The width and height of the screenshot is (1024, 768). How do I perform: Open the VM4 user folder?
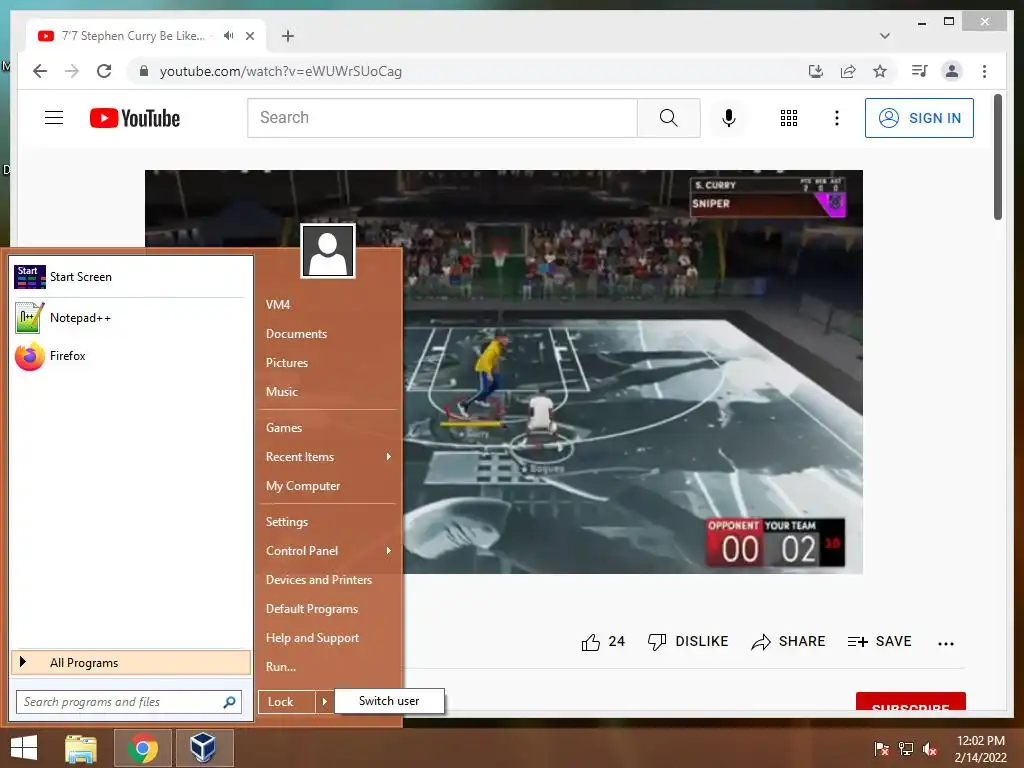pyautogui.click(x=278, y=304)
